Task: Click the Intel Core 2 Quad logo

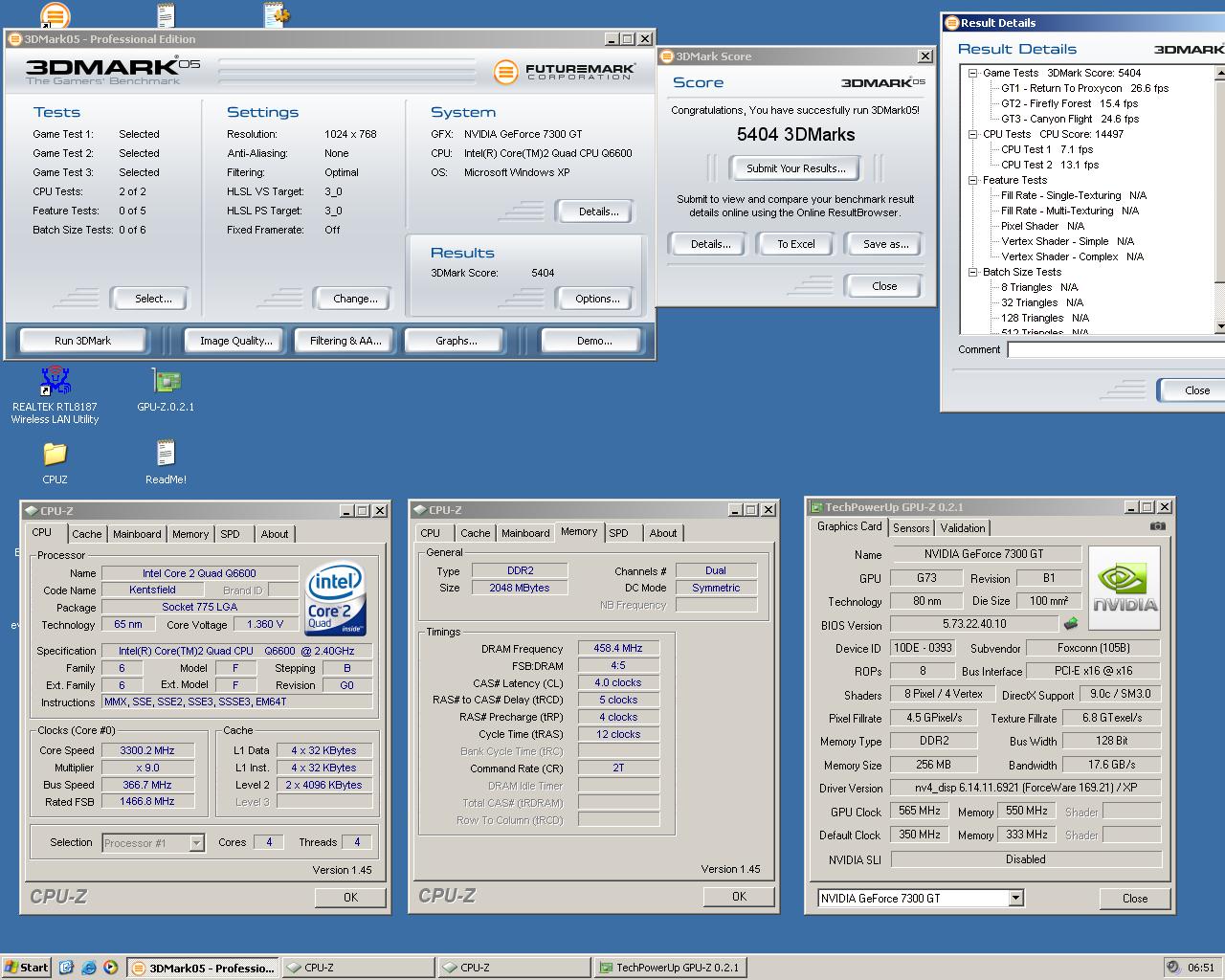Action: [x=336, y=600]
